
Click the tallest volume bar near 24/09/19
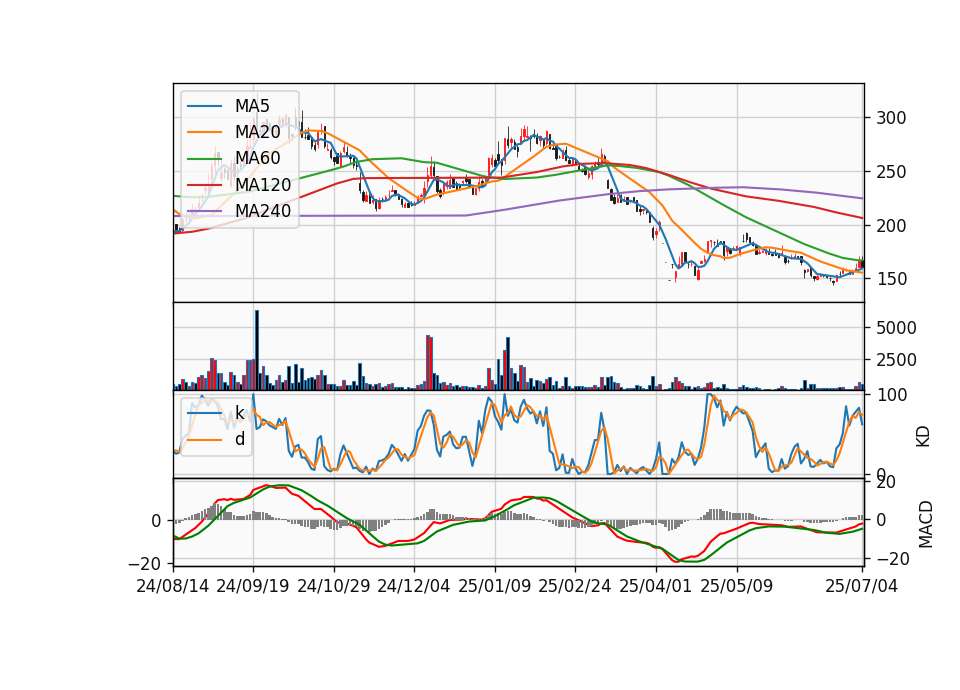257,350
